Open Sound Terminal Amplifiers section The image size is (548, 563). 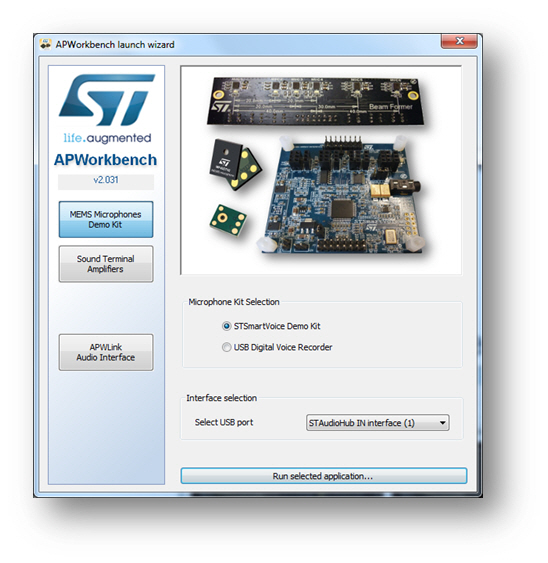pyautogui.click(x=106, y=264)
